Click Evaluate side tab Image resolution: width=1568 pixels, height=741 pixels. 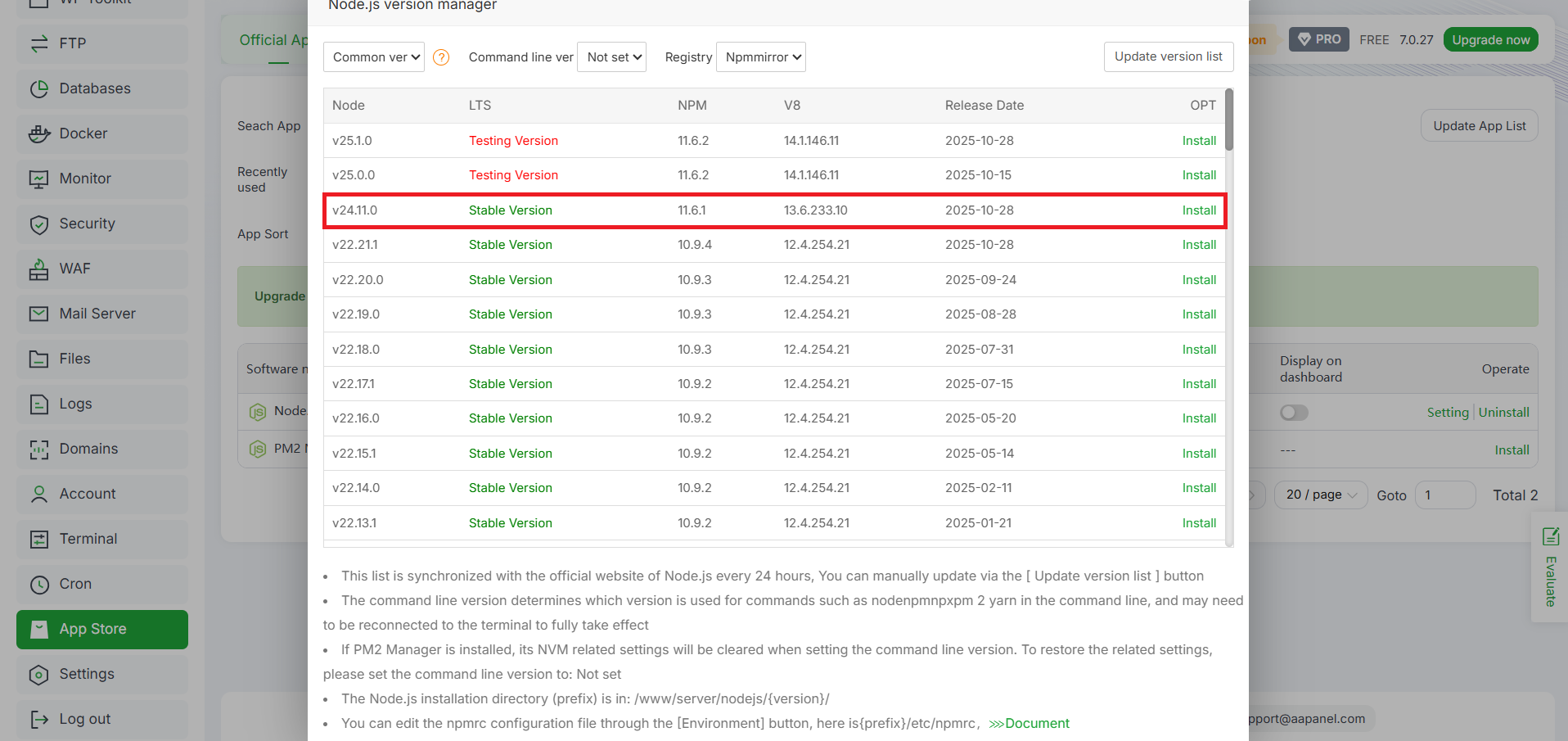click(x=1549, y=567)
